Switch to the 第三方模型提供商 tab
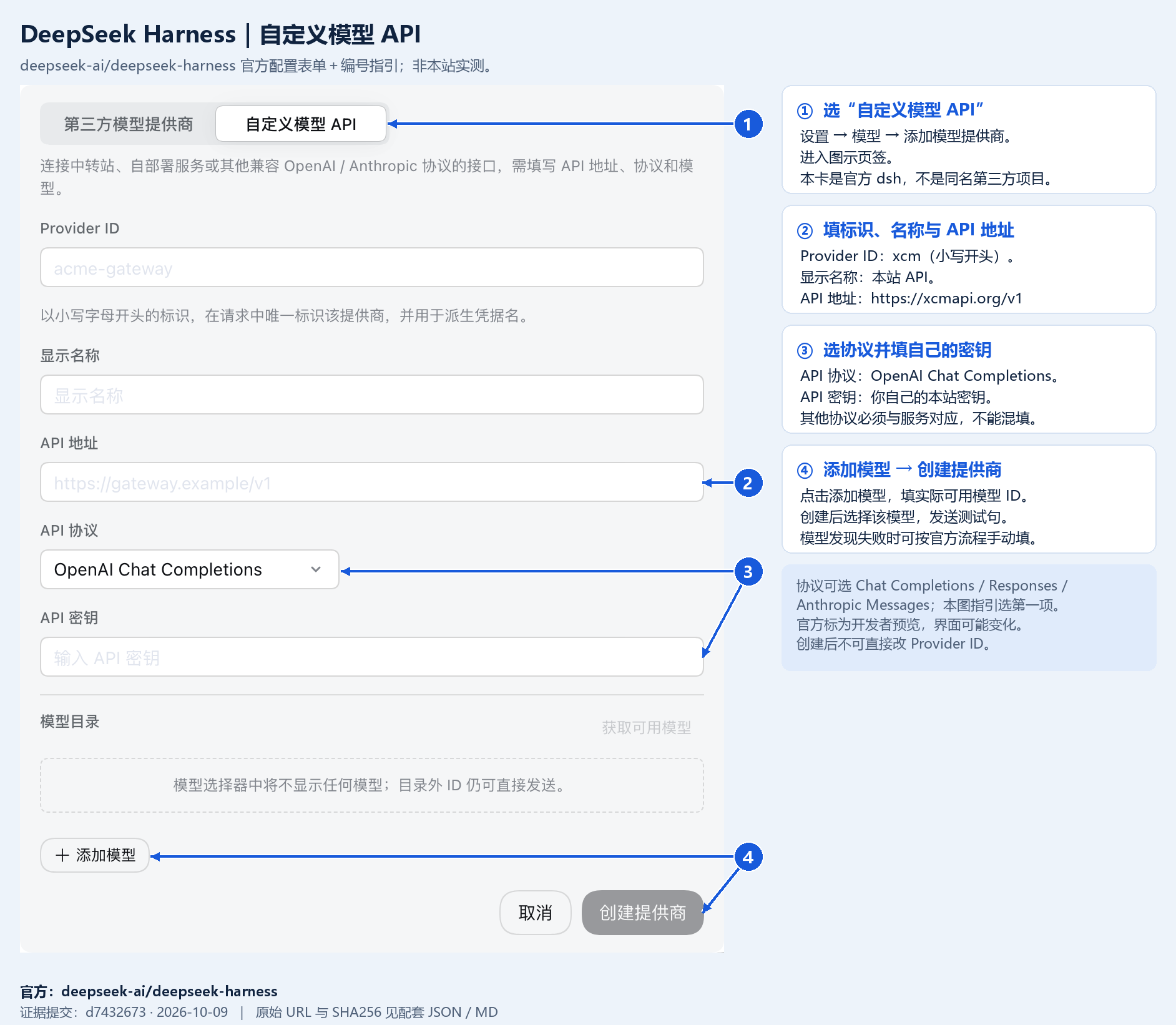The height and width of the screenshot is (1025, 1176). point(129,124)
